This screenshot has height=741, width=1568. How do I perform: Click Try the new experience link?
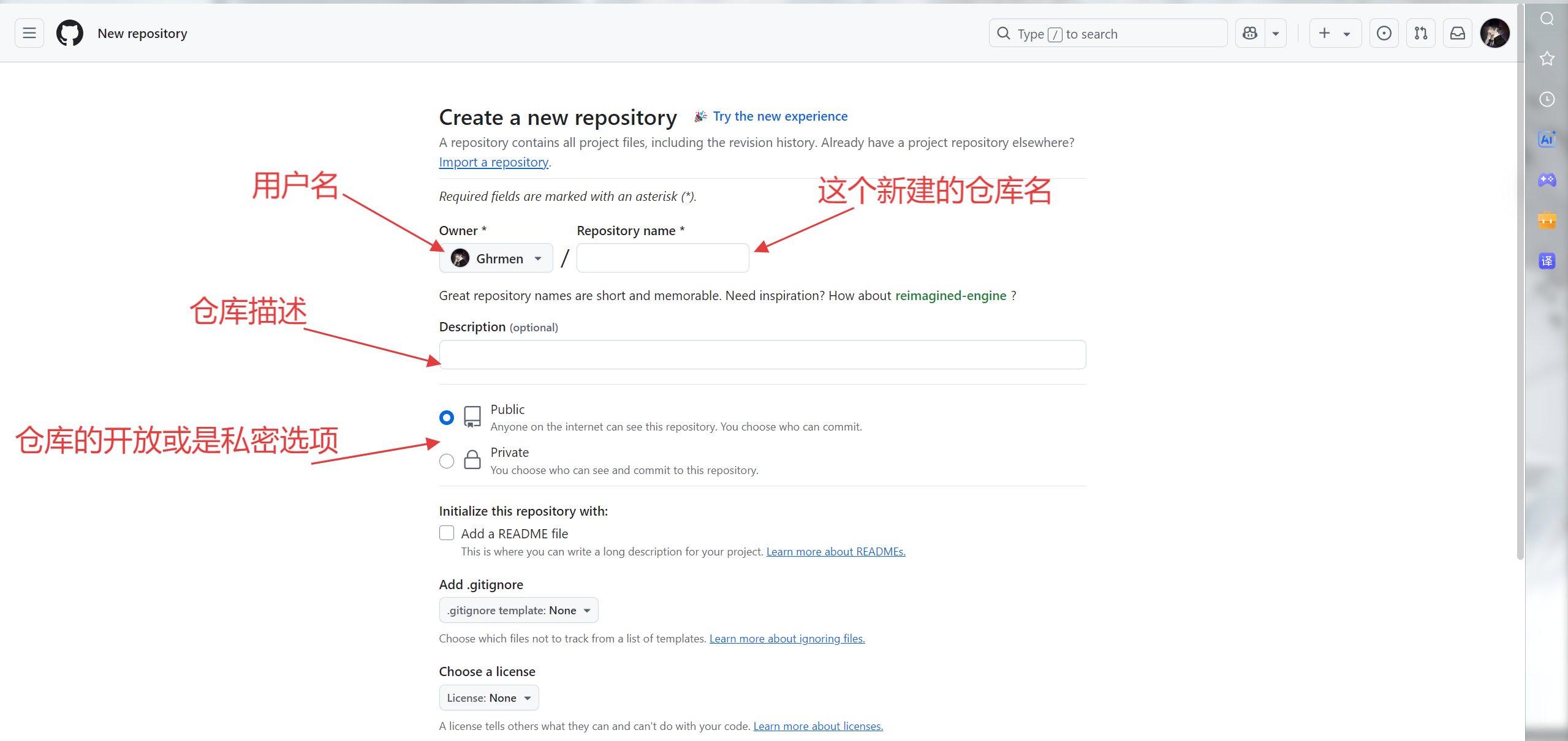(x=780, y=116)
